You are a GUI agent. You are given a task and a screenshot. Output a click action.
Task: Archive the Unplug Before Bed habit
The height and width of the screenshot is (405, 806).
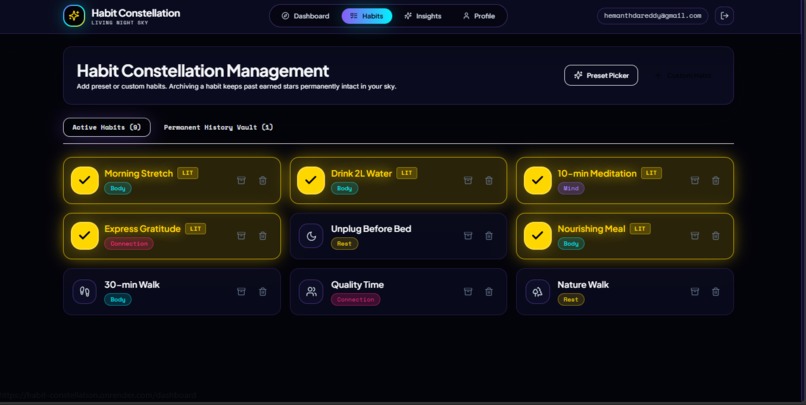468,236
